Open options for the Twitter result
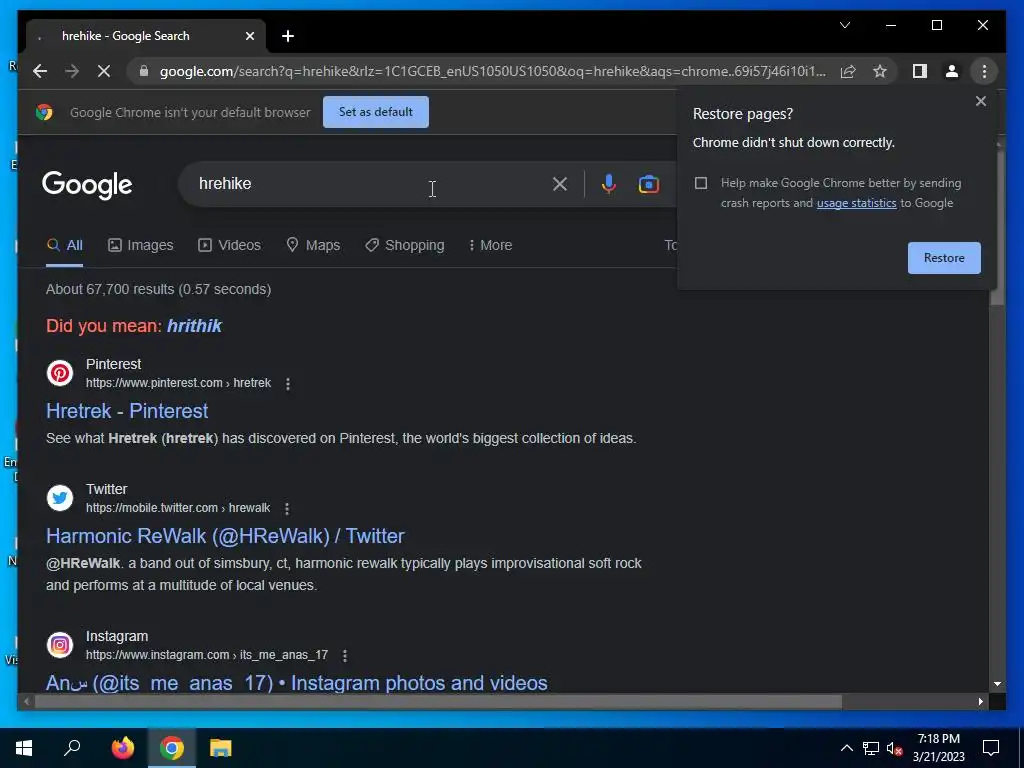This screenshot has width=1024, height=768. point(287,509)
